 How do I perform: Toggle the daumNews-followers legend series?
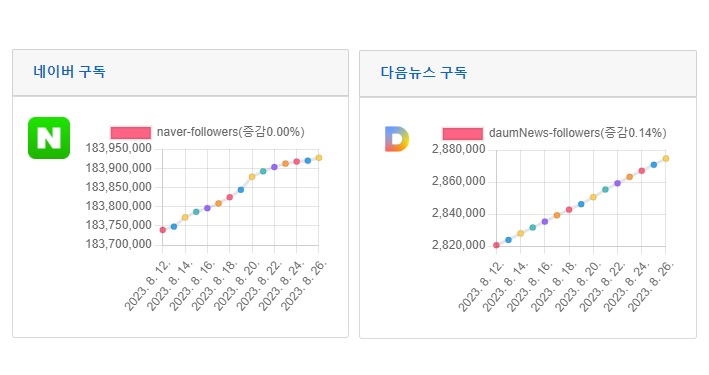tap(554, 133)
